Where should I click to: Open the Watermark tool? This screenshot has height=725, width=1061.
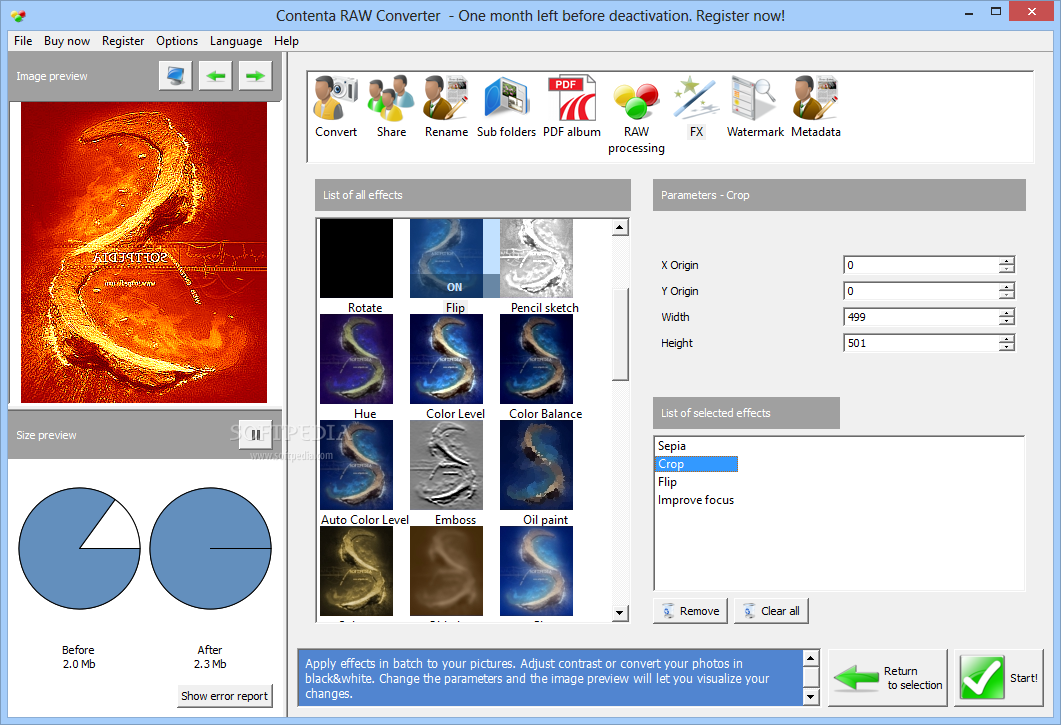755,106
